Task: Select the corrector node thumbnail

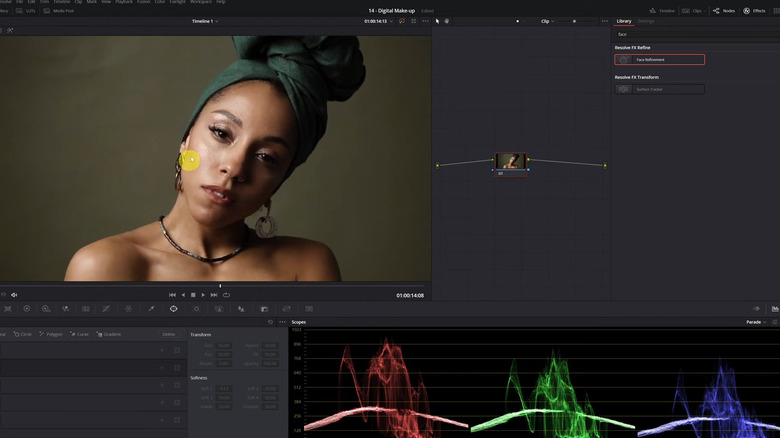Action: (510, 161)
